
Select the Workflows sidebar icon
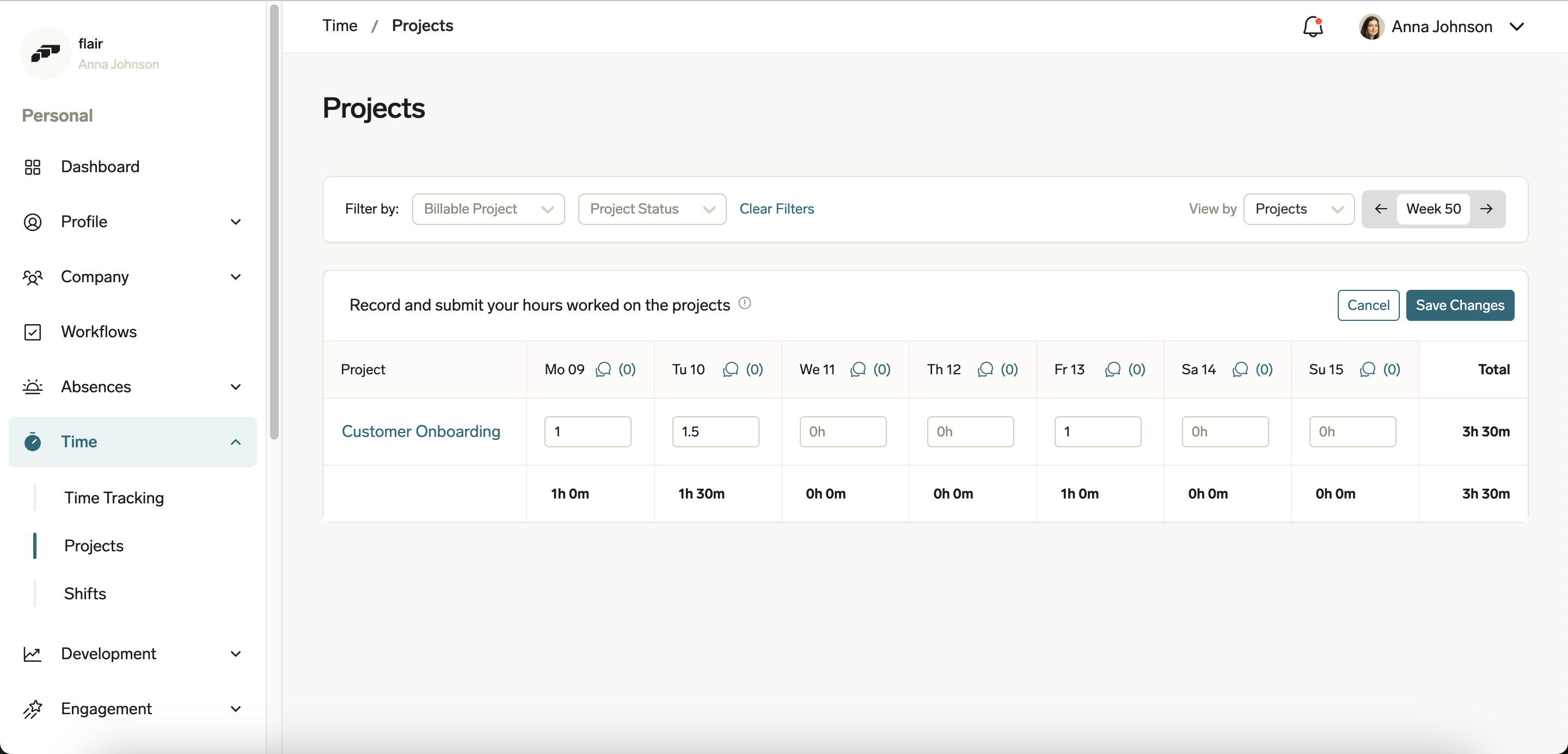coord(33,332)
